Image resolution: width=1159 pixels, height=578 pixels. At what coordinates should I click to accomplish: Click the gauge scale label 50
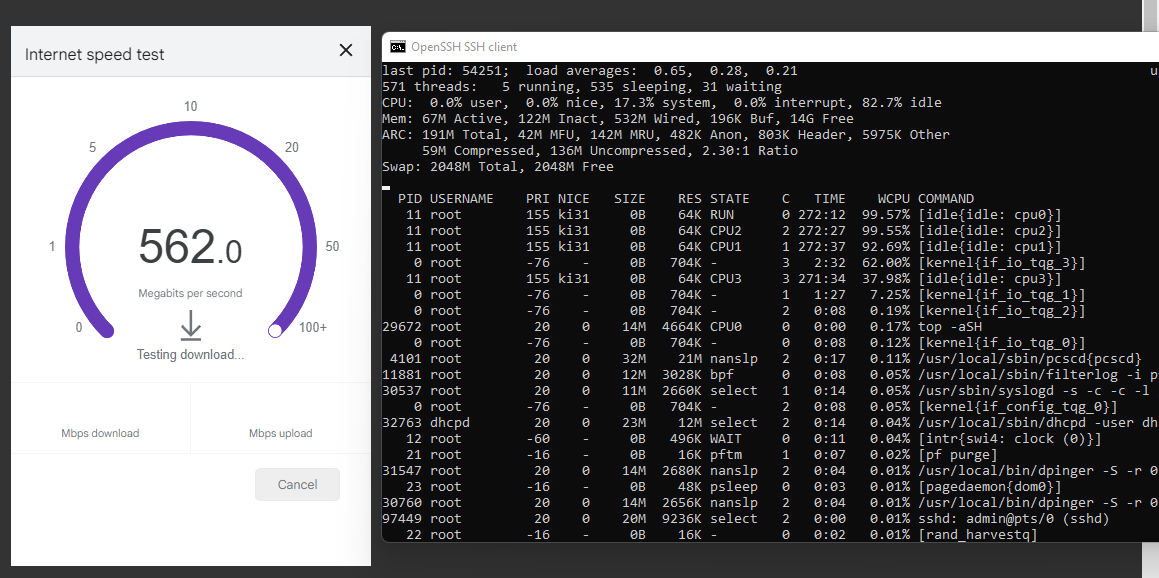(x=332, y=246)
